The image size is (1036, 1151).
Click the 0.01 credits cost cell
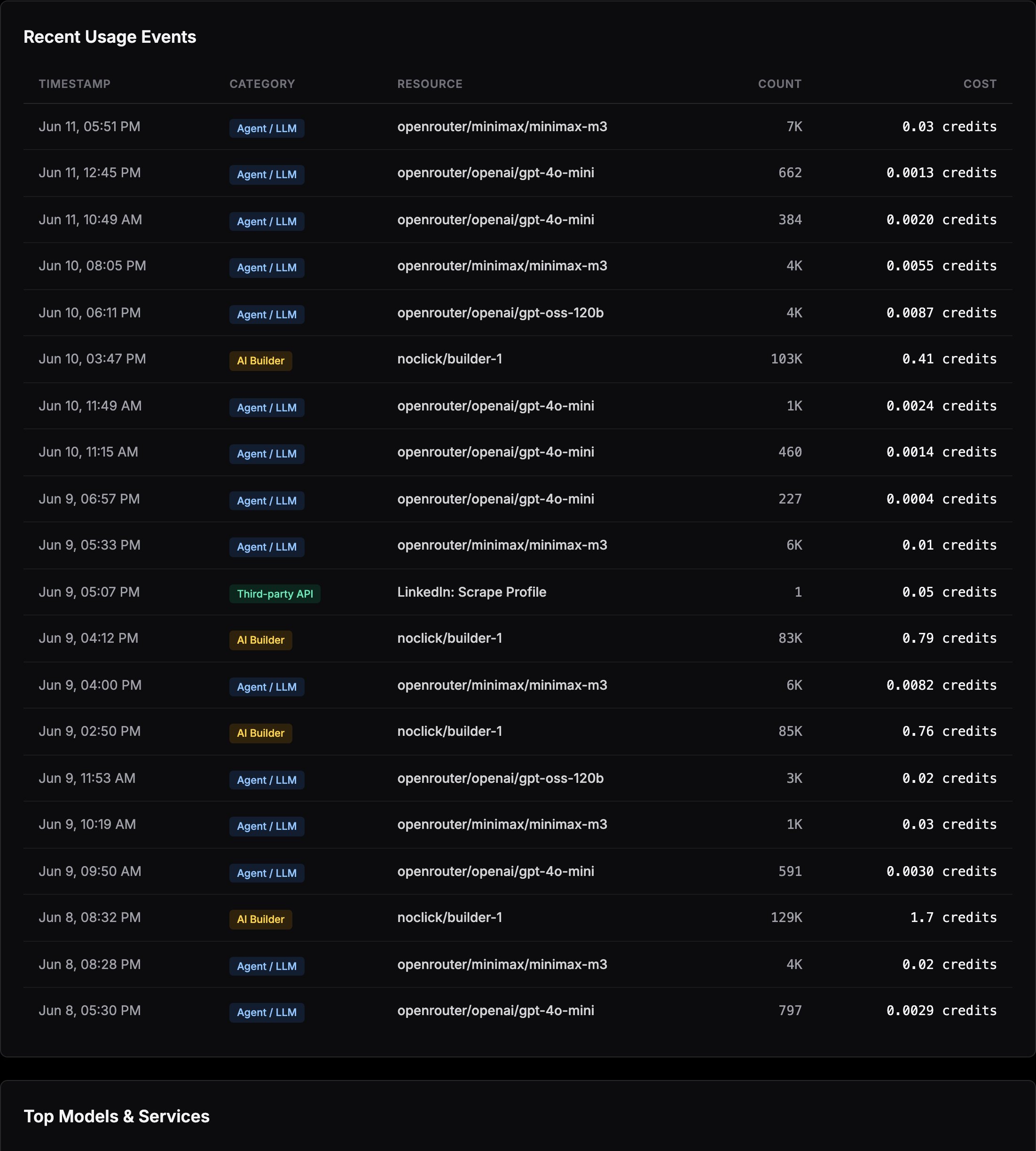[x=950, y=545]
